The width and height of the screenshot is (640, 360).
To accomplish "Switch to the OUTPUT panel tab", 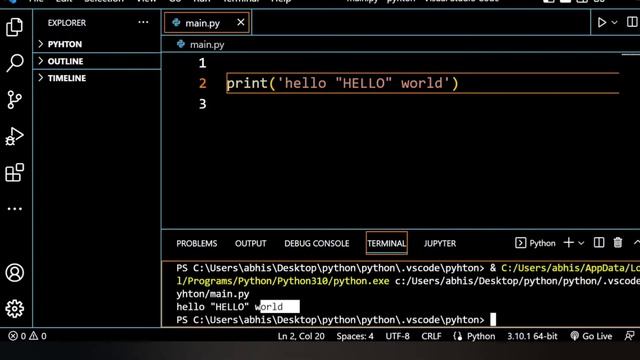I will tap(251, 243).
